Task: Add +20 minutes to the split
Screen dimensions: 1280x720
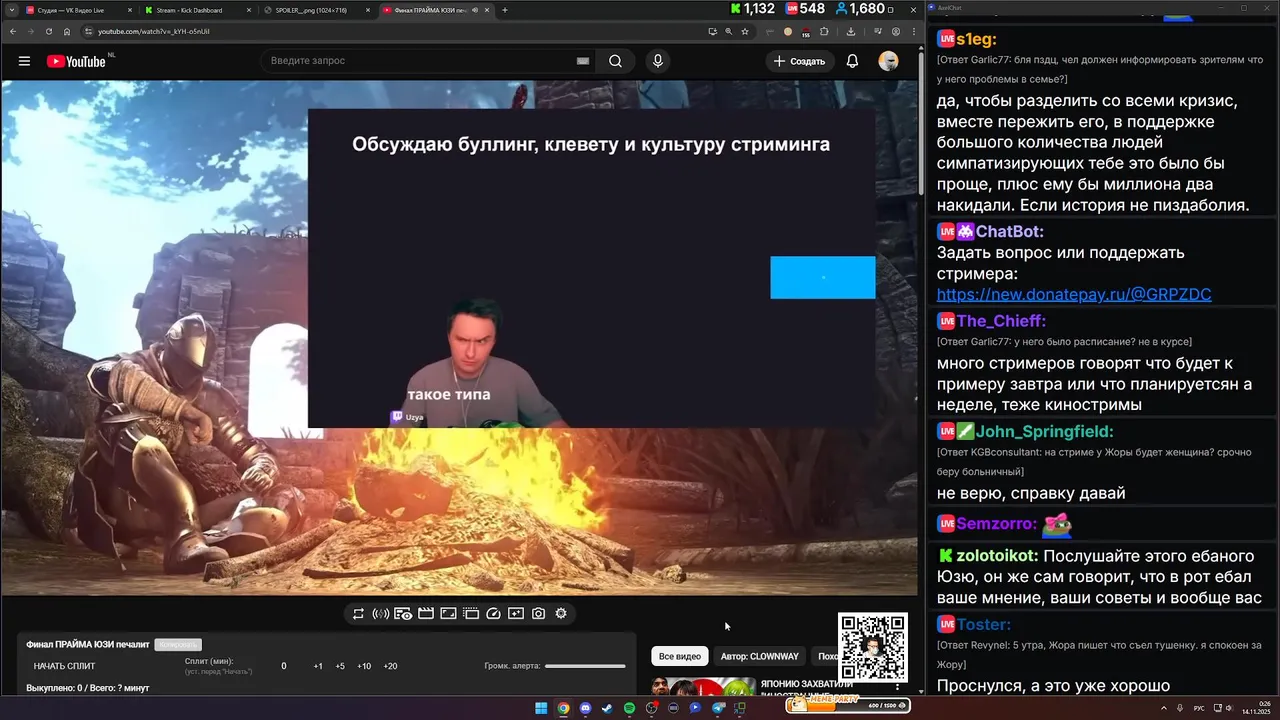Action: tap(390, 666)
